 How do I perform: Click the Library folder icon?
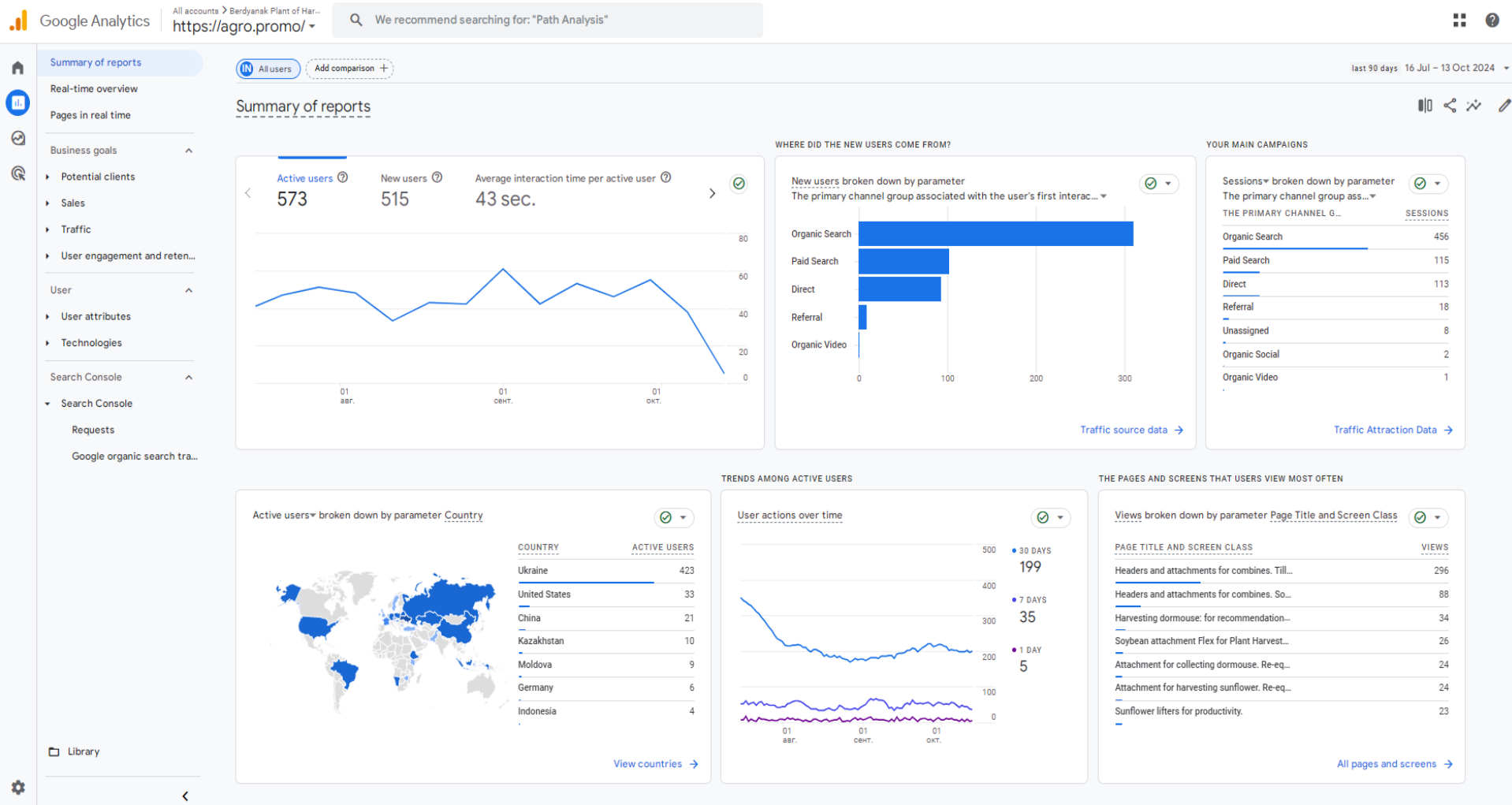click(x=54, y=751)
